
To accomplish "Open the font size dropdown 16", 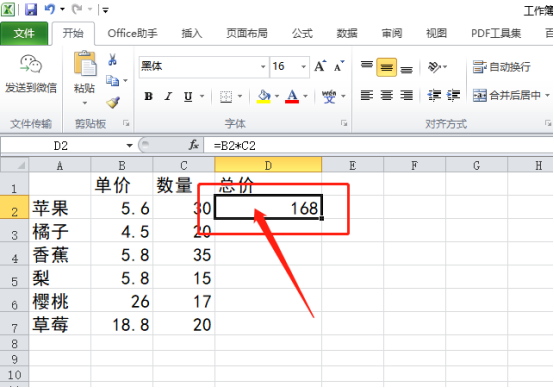I will [x=303, y=66].
